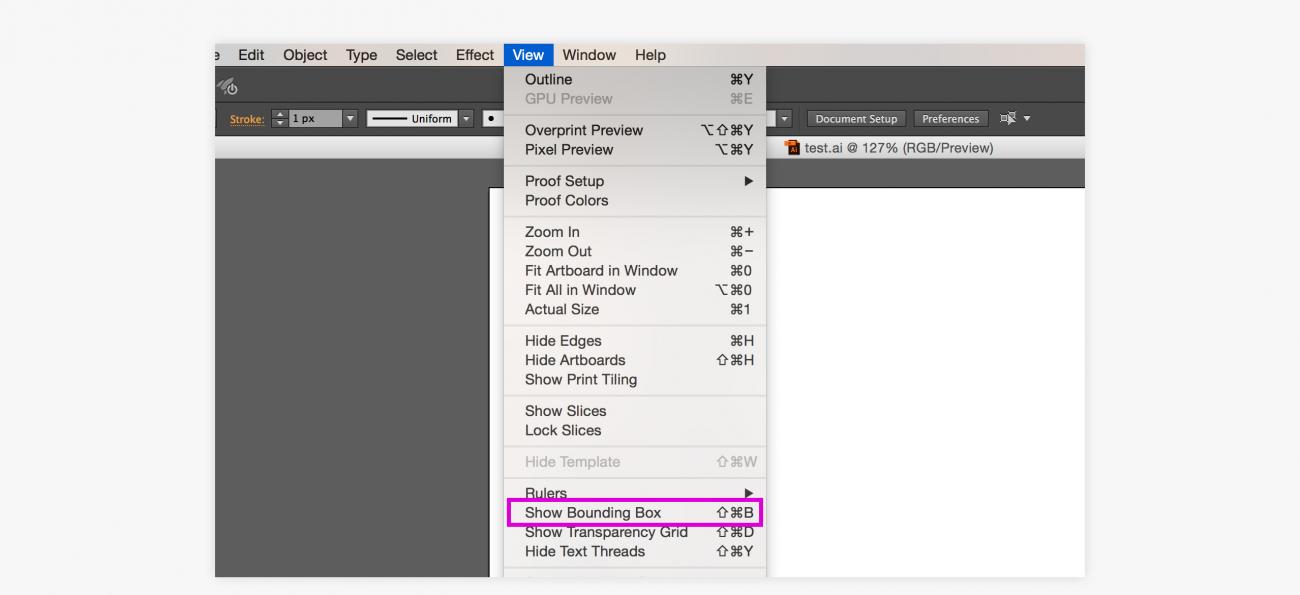Open the Edit menu

pyautogui.click(x=251, y=55)
